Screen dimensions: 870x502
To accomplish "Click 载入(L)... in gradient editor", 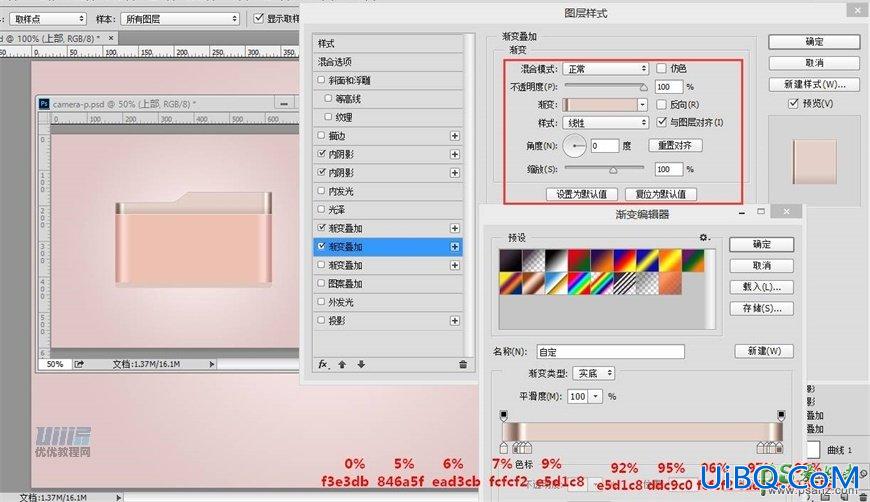I will [761, 287].
